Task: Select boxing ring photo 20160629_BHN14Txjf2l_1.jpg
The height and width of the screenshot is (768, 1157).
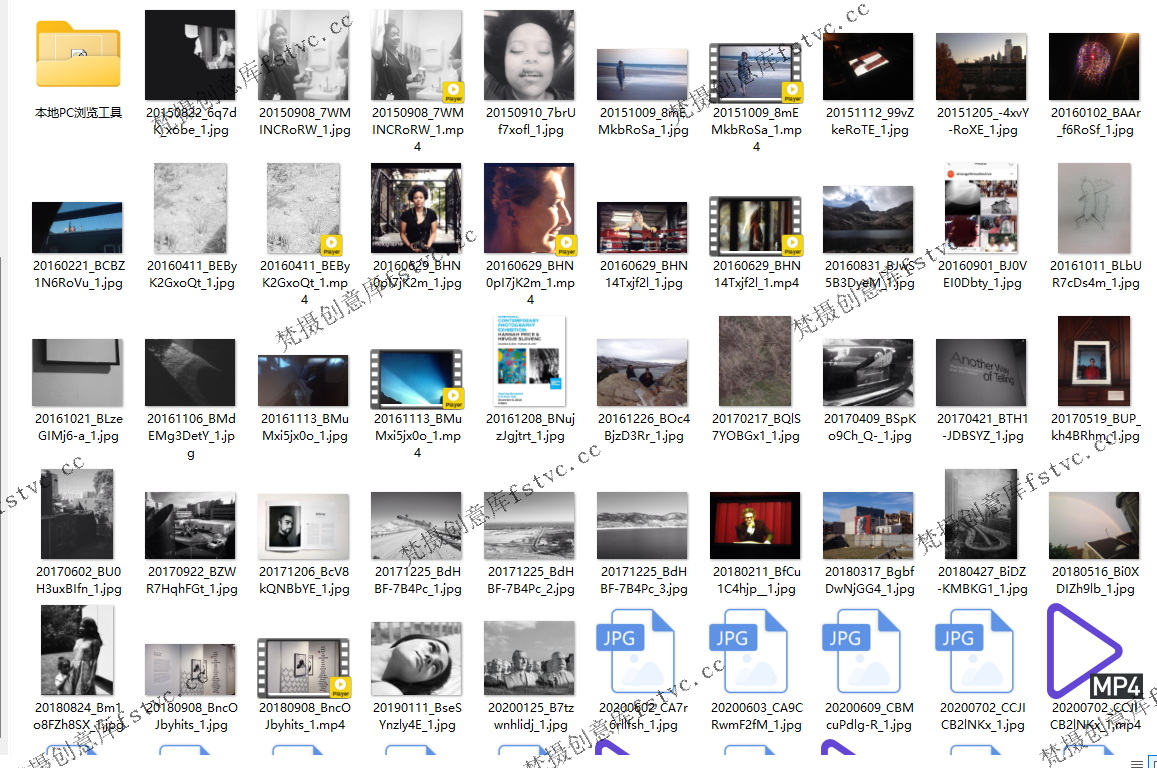Action: click(x=642, y=227)
